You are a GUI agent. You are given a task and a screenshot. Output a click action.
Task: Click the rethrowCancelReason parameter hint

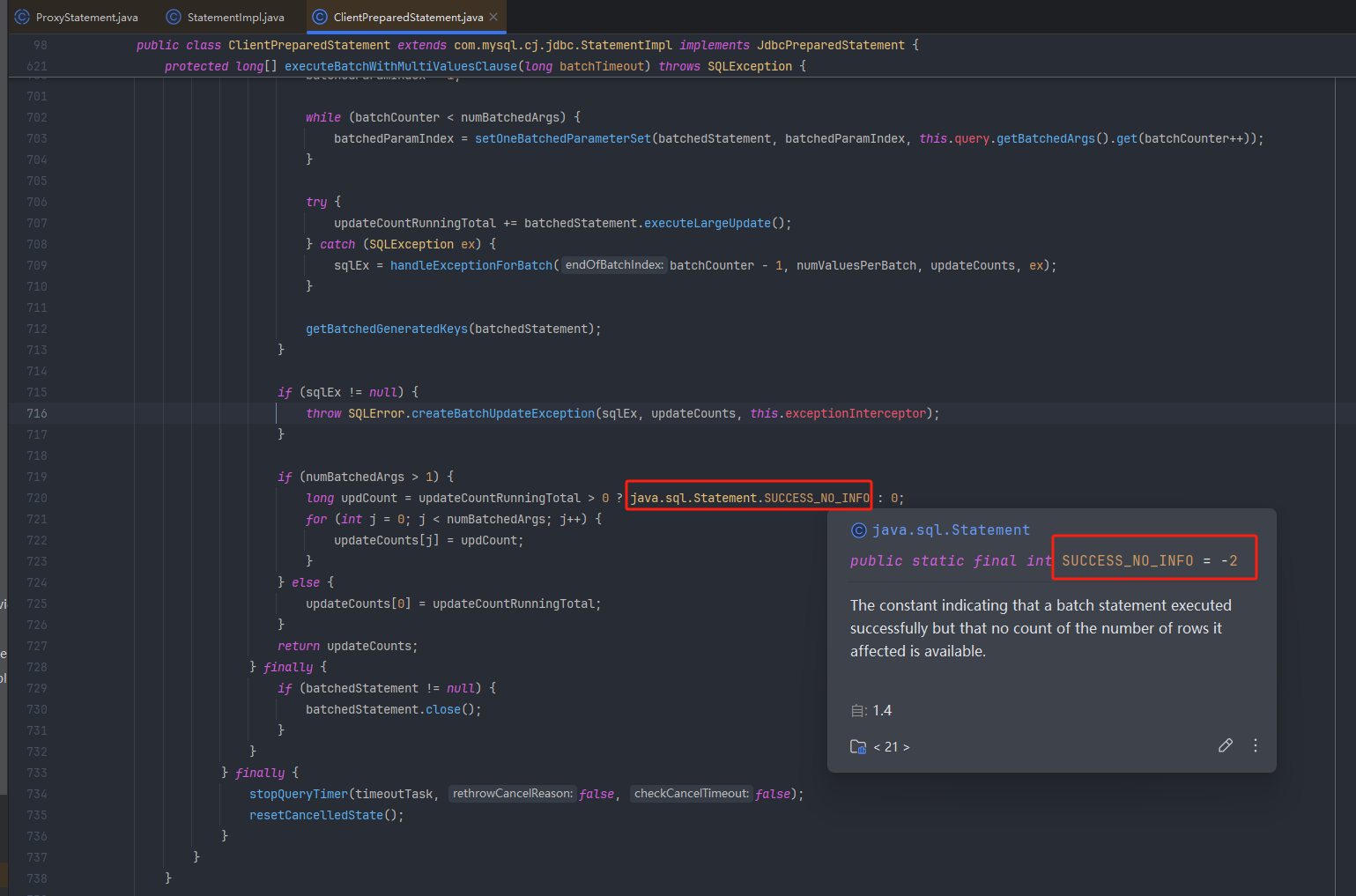click(512, 794)
